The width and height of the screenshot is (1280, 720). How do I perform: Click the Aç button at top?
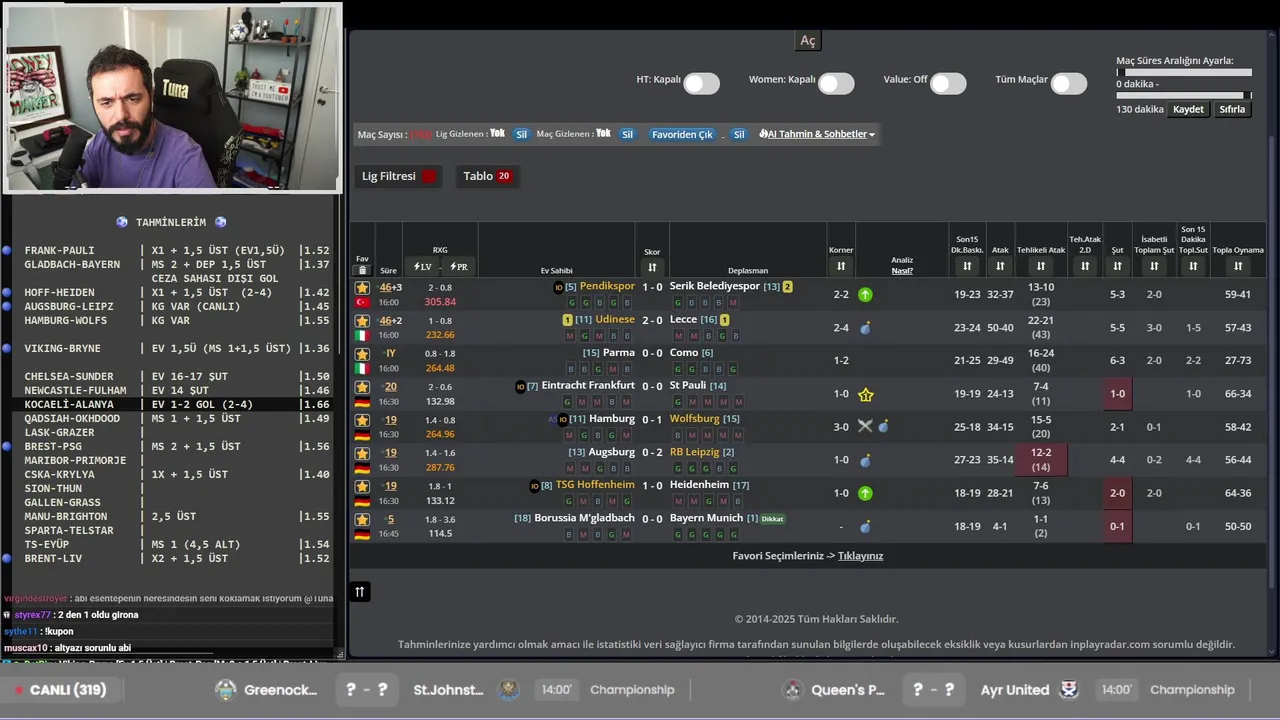[808, 41]
